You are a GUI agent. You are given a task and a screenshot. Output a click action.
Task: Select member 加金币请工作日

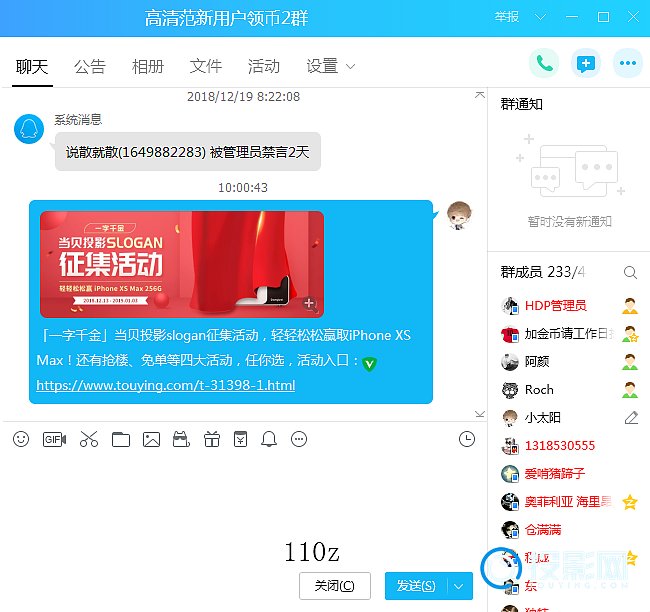coord(568,334)
